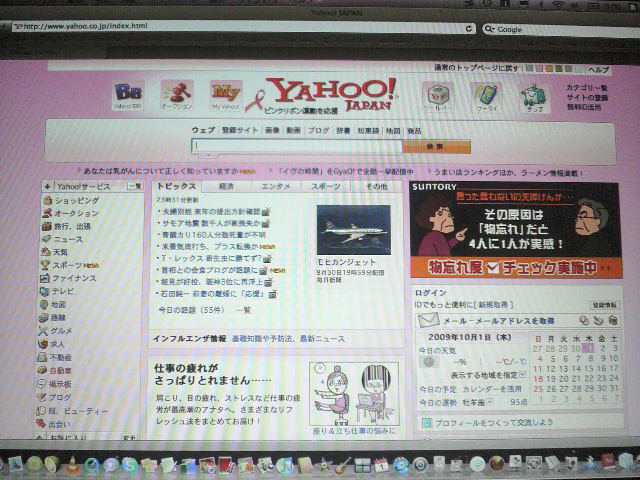Choose the green page theme color swatch
The image size is (640, 480).
[559, 69]
